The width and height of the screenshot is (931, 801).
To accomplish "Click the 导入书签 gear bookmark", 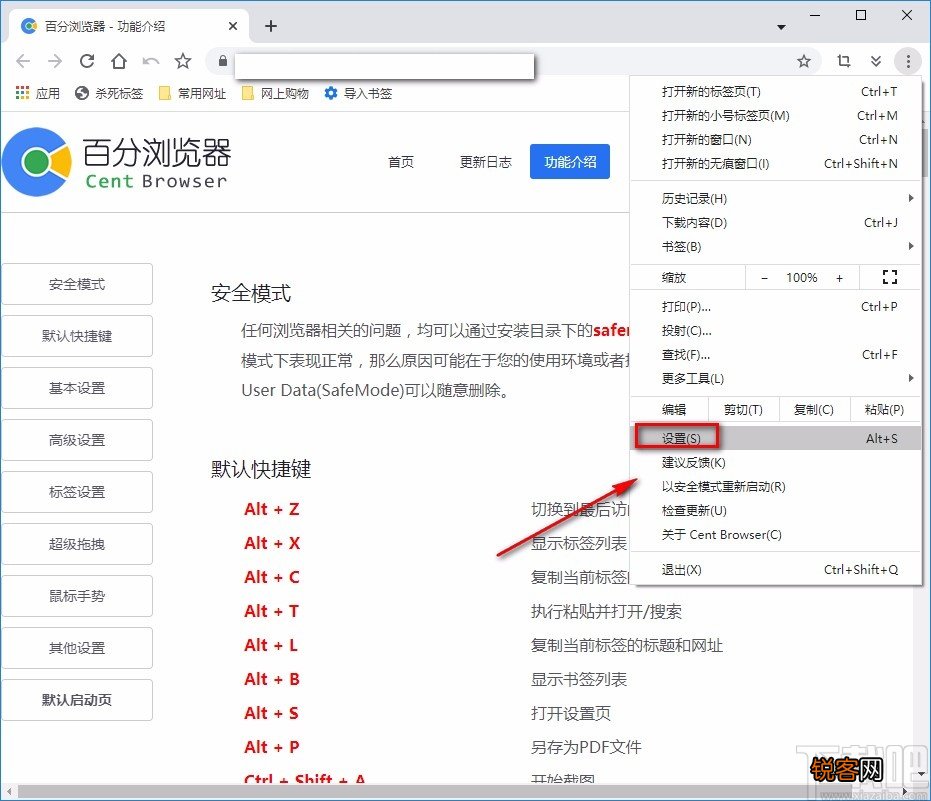I will pos(358,93).
